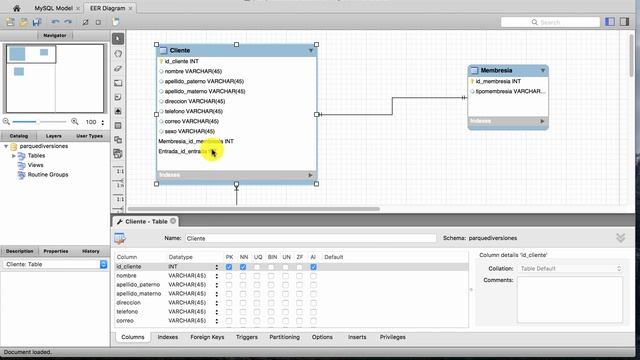Click the table Name input field
The height and width of the screenshot is (360, 640).
click(311, 238)
